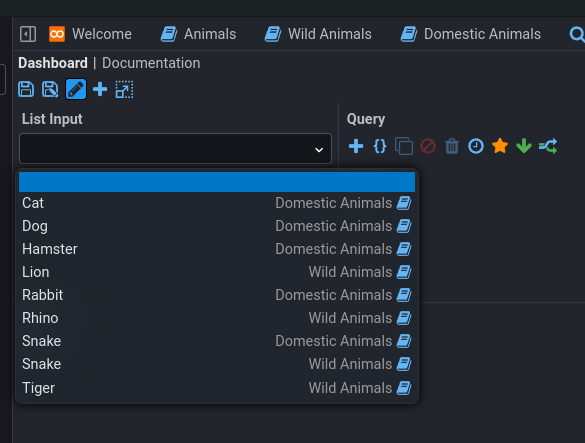Open the Welcome page tab
This screenshot has width=585, height=443.
pos(90,34)
